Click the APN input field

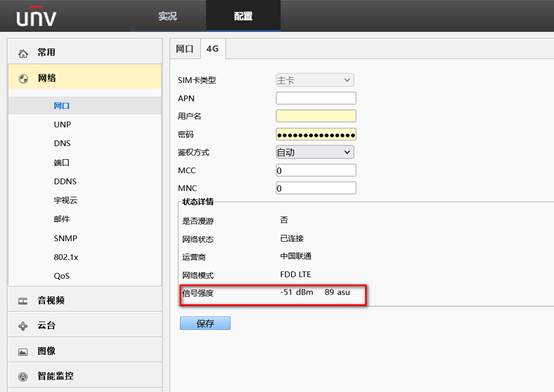click(316, 98)
